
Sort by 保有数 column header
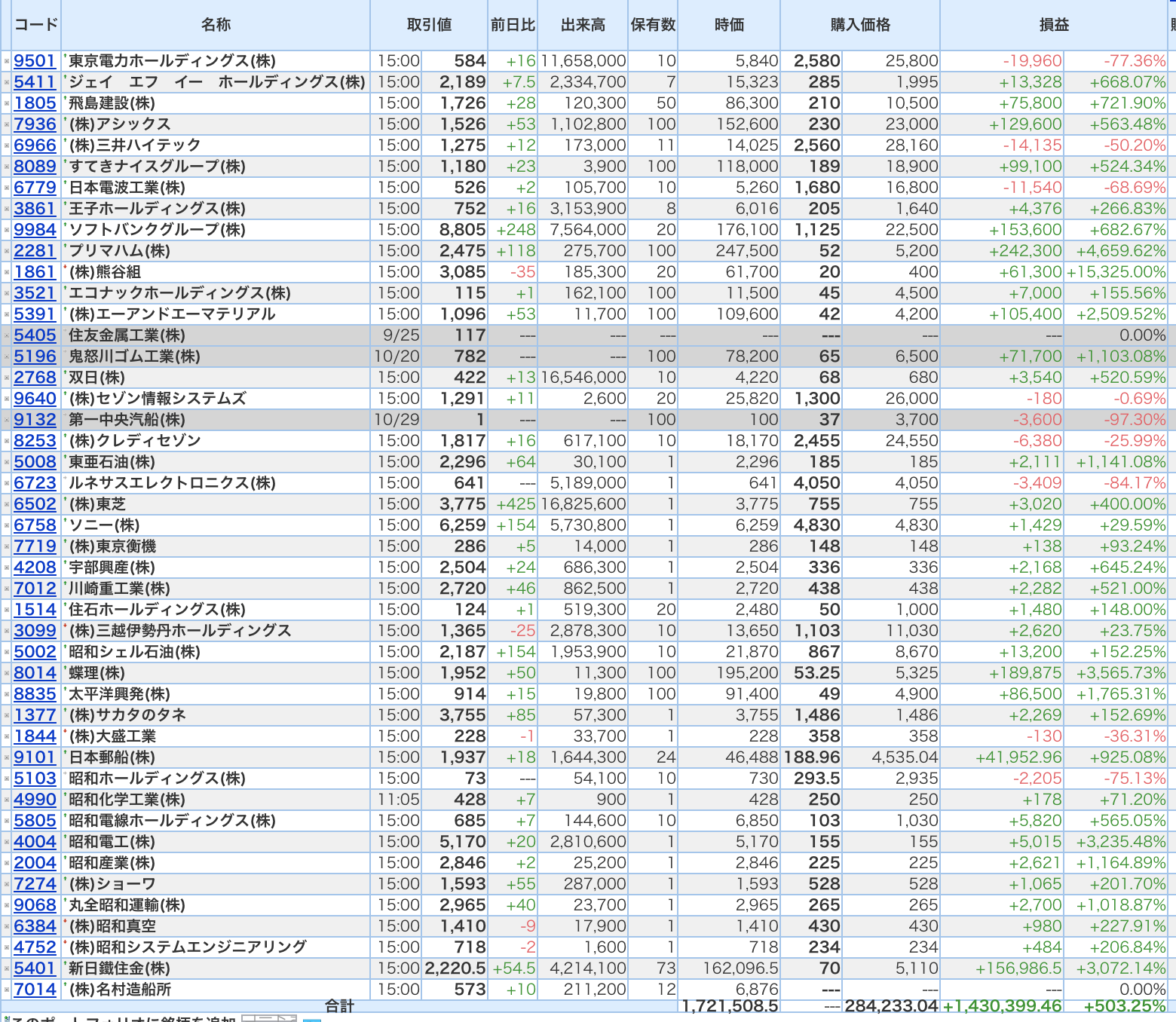[x=653, y=25]
